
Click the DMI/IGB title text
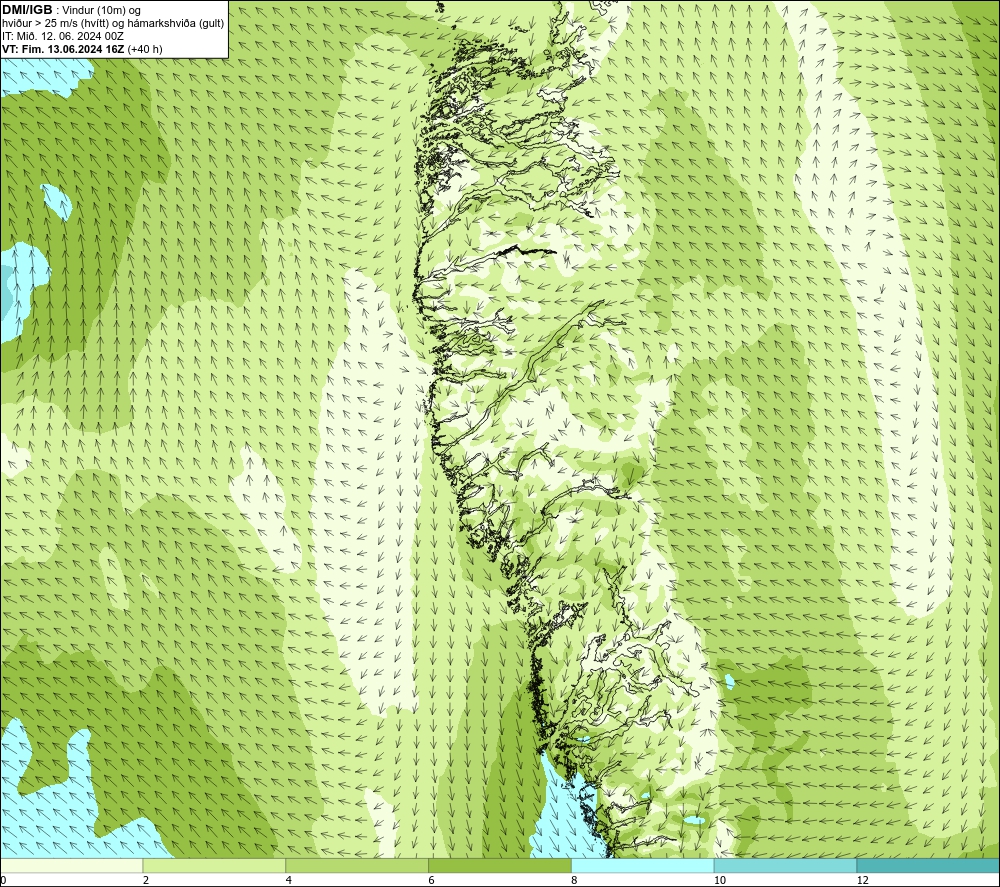(27, 10)
